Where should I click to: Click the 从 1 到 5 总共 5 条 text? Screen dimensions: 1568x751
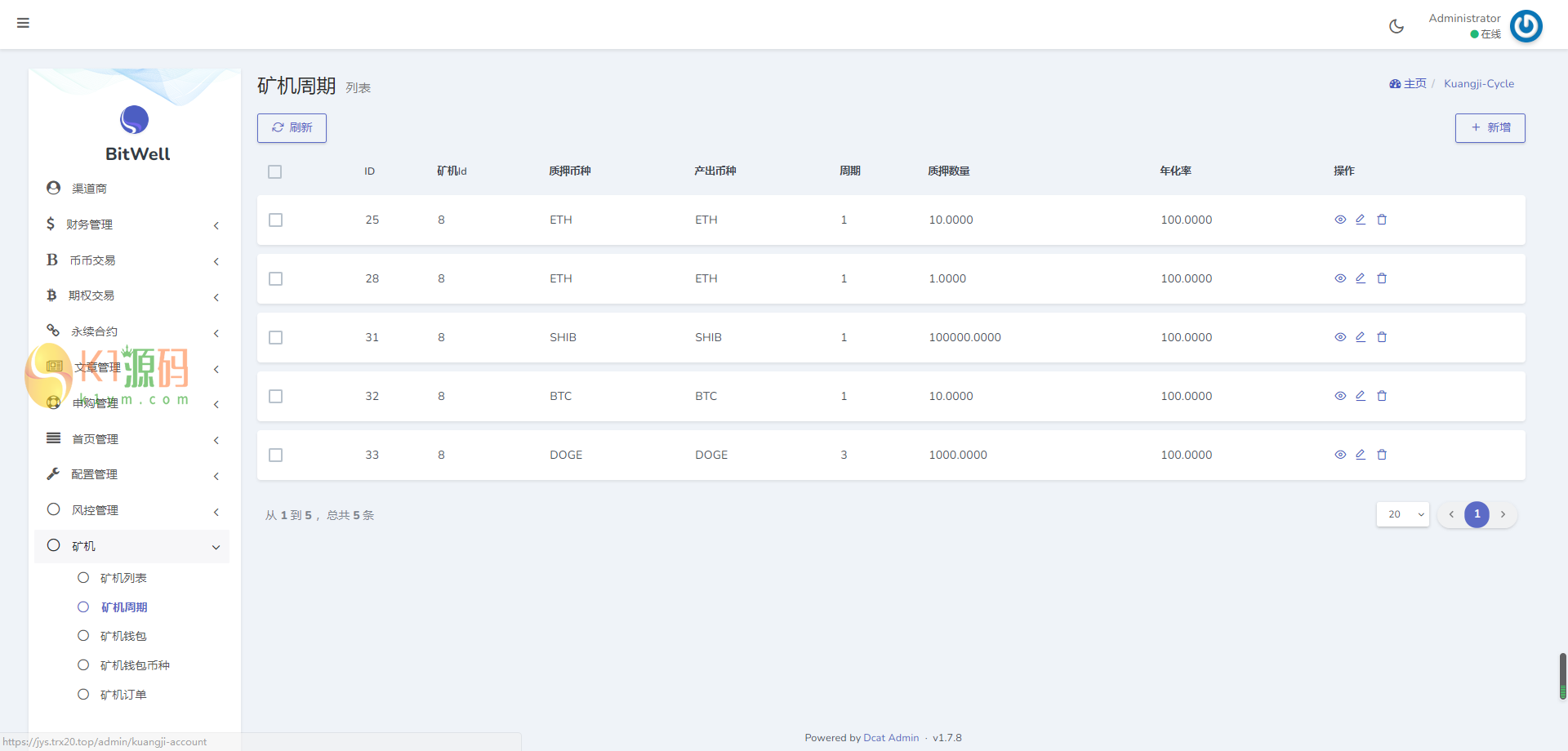click(x=319, y=515)
